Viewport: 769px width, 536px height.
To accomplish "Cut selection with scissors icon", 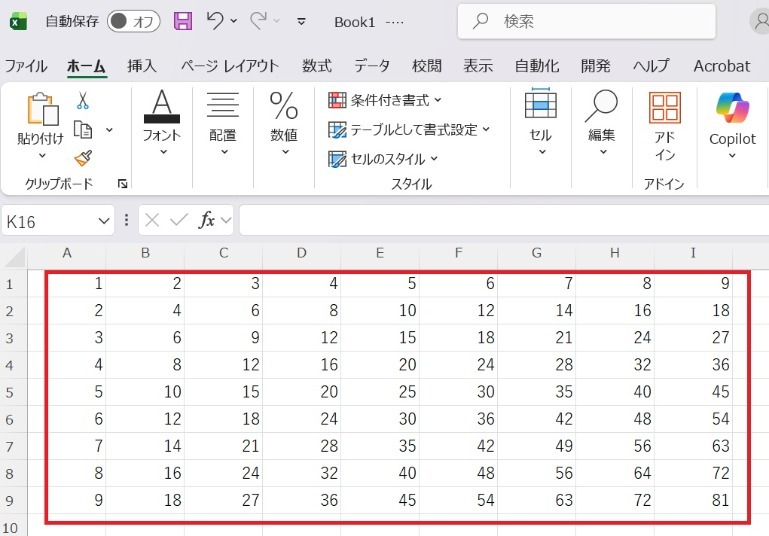I will (x=82, y=100).
